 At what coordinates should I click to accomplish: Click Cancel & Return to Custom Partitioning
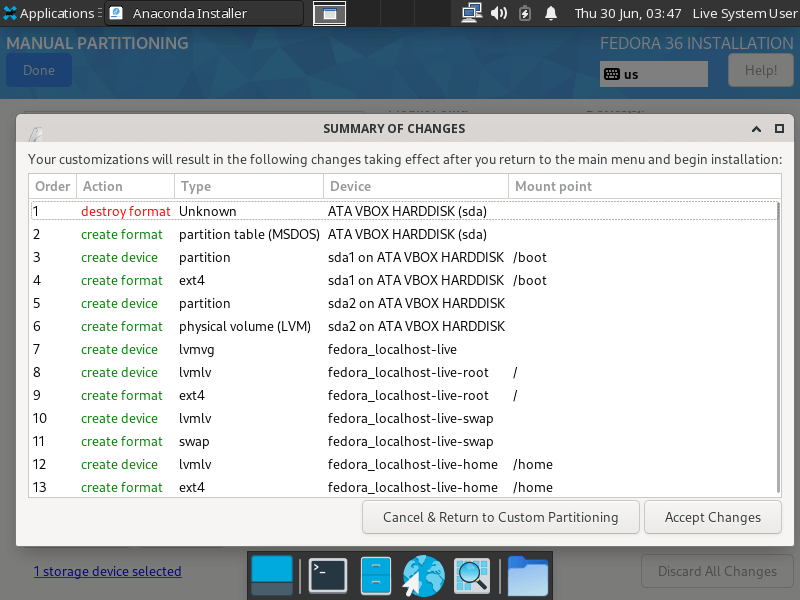pyautogui.click(x=501, y=517)
